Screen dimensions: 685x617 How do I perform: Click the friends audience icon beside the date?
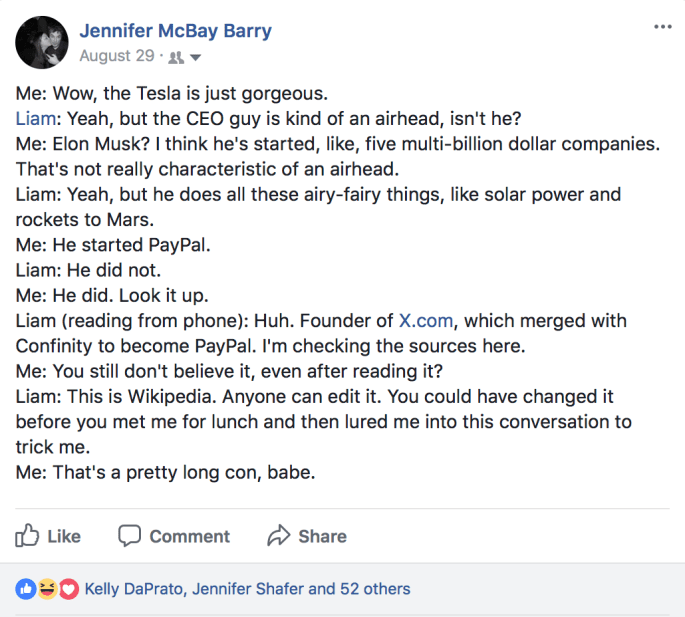(177, 57)
